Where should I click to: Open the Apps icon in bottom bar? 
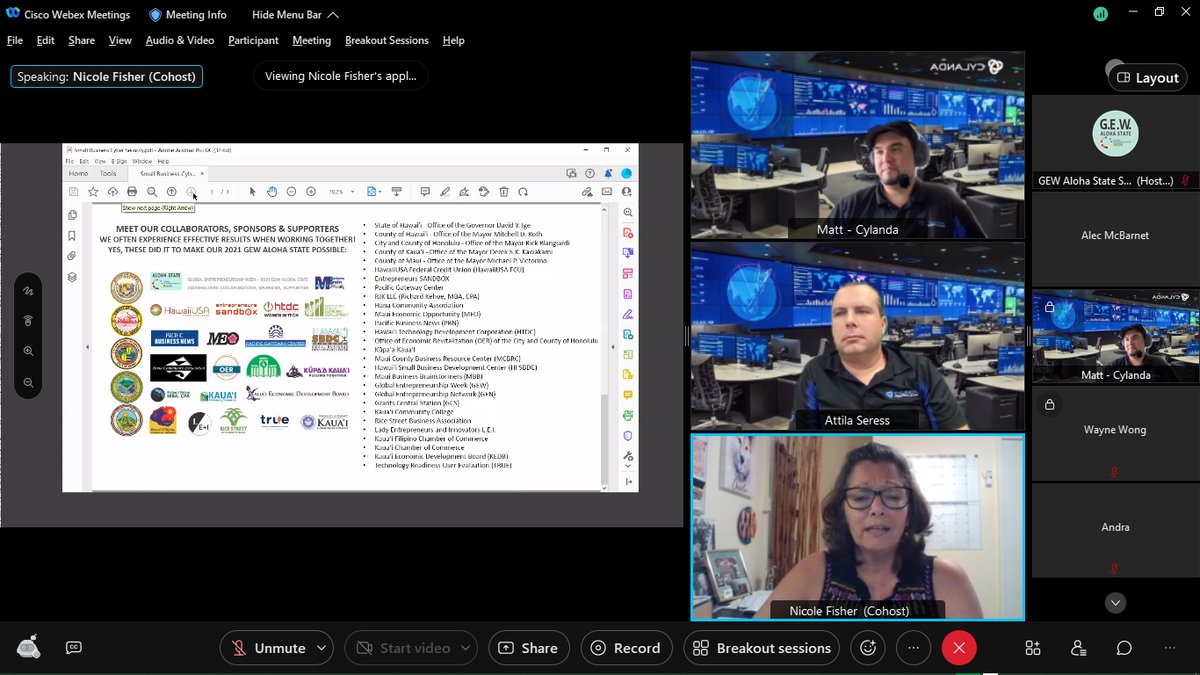click(1033, 648)
